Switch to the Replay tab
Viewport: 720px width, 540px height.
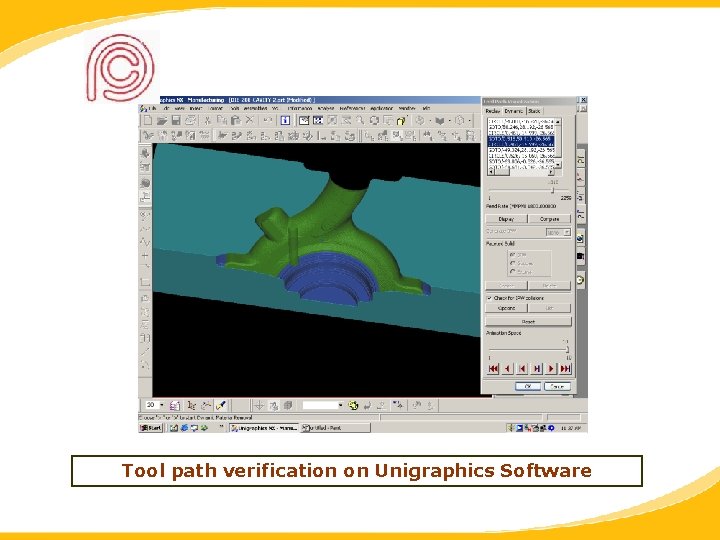[493, 111]
